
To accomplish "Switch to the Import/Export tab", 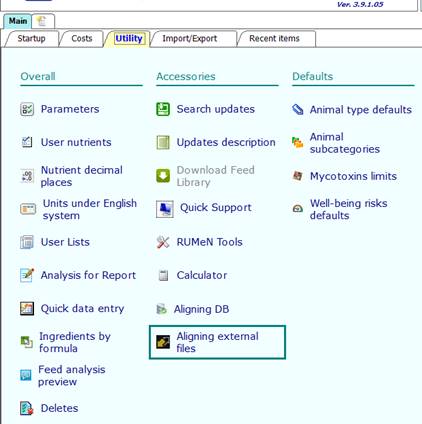I will pyautogui.click(x=190, y=39).
